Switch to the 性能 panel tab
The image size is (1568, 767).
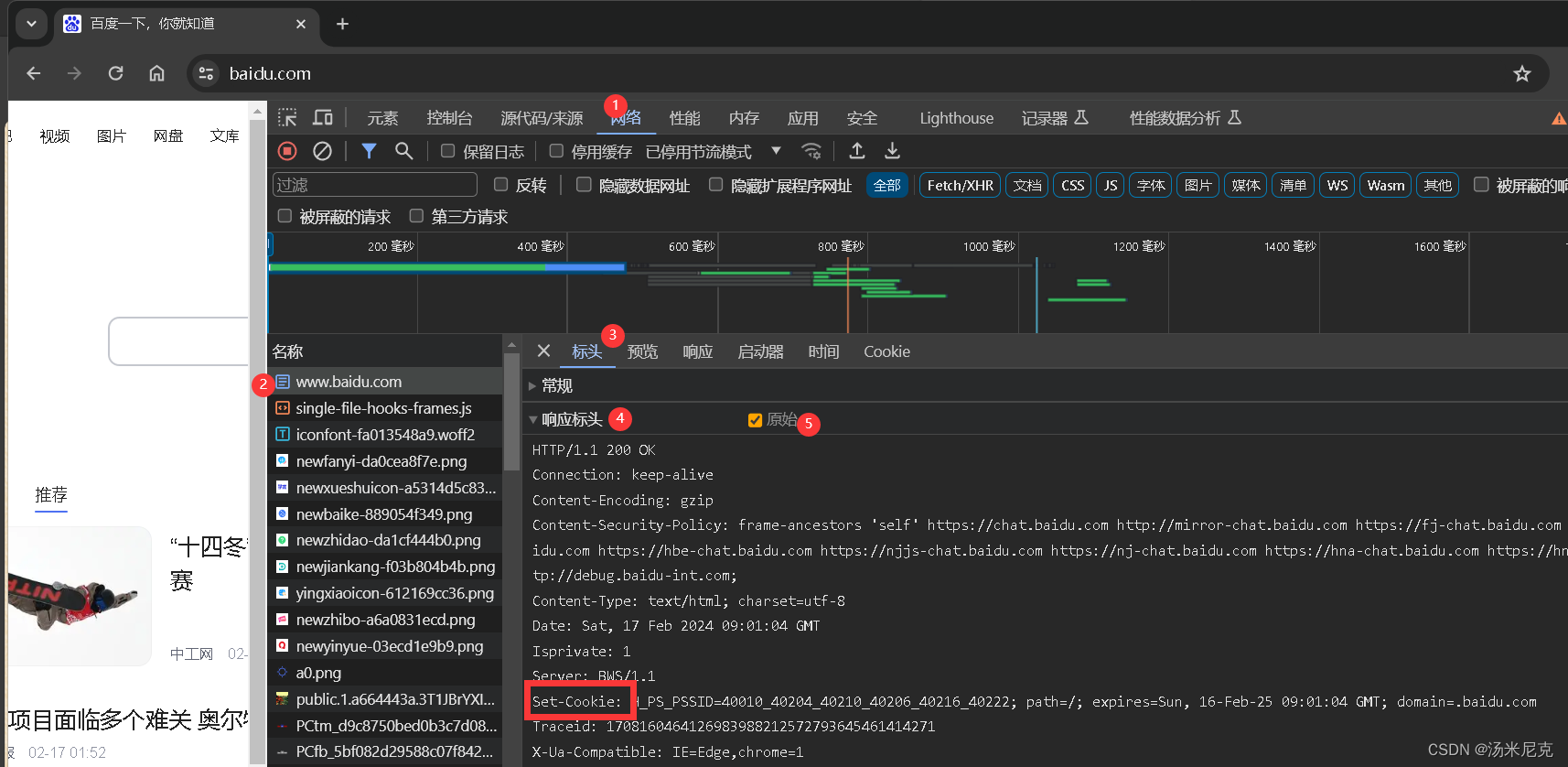click(x=684, y=118)
